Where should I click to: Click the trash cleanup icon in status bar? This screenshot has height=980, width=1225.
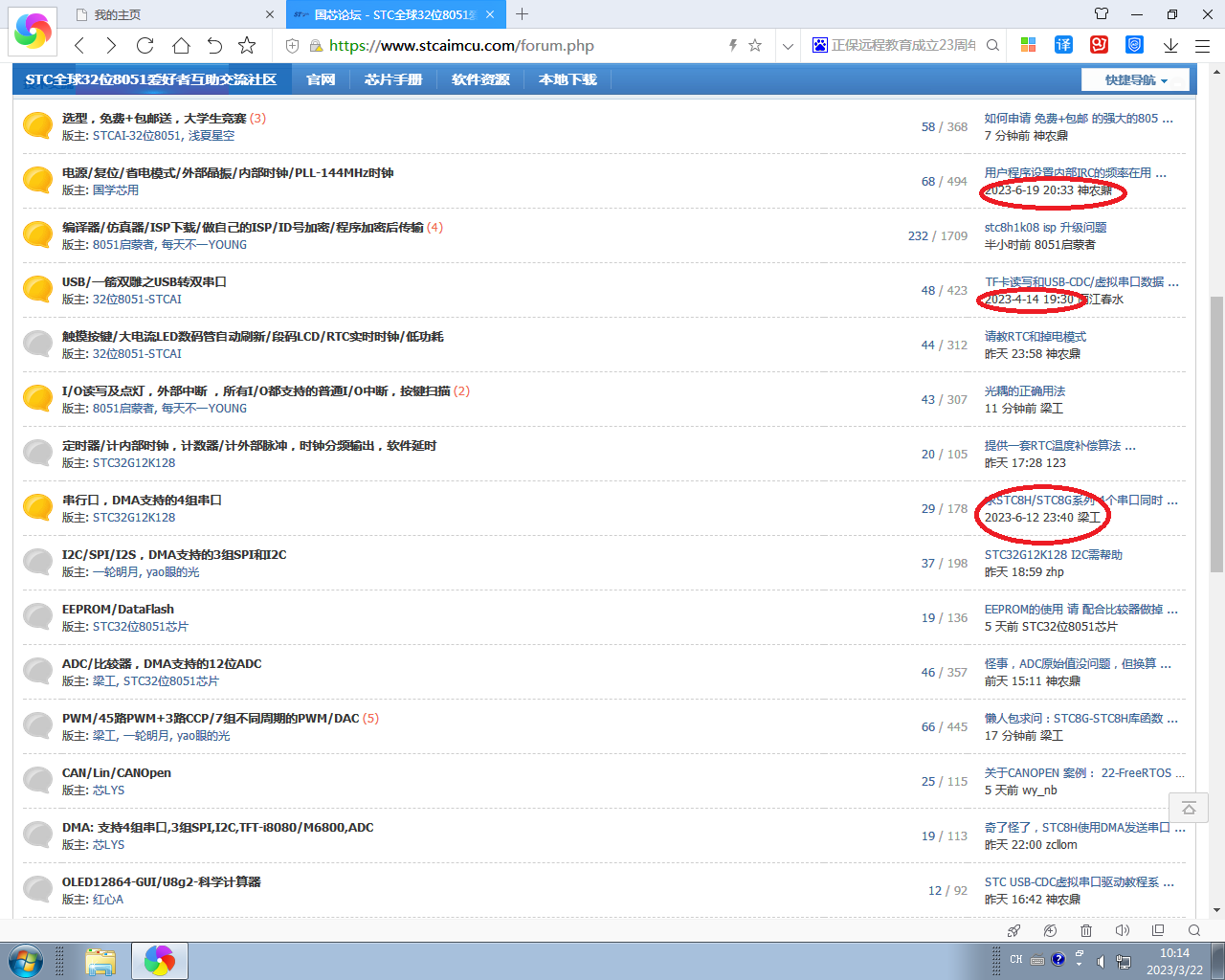pyautogui.click(x=1086, y=930)
